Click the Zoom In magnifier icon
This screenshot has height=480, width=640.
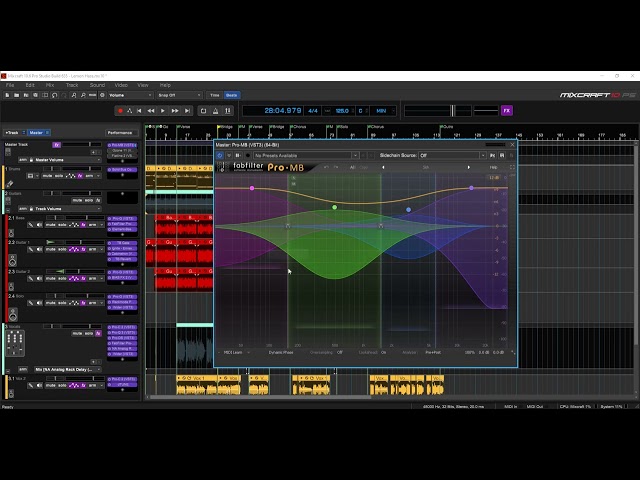74,95
